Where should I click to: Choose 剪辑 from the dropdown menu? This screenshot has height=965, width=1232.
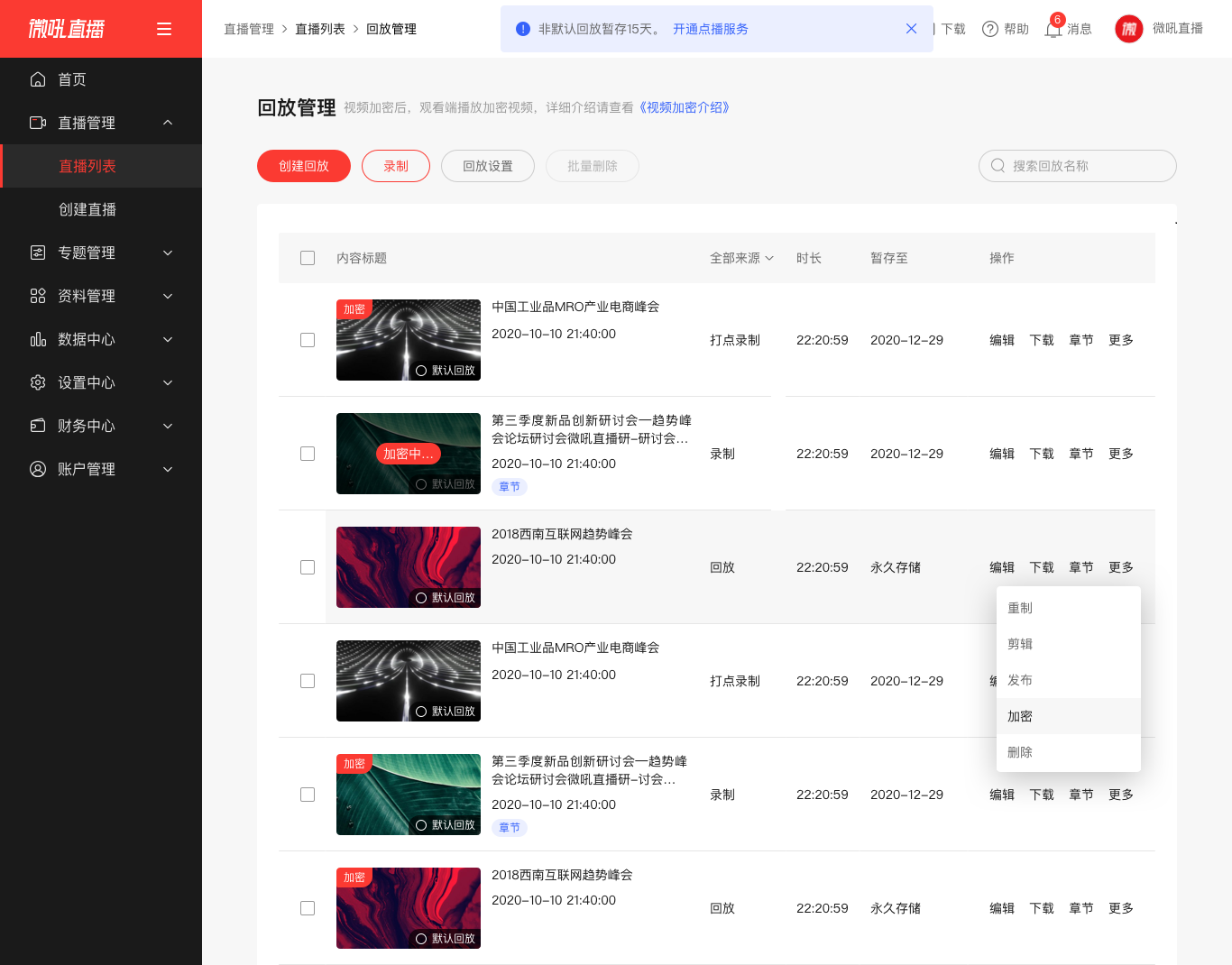click(1069, 644)
